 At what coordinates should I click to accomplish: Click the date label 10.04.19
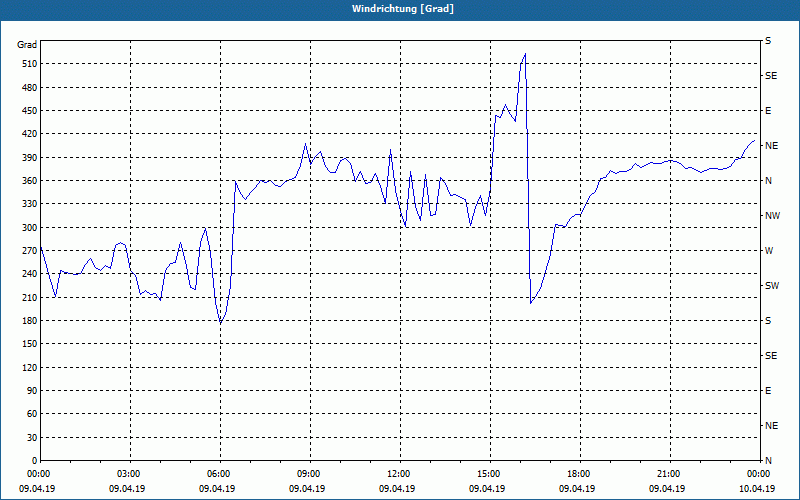pyautogui.click(x=757, y=489)
